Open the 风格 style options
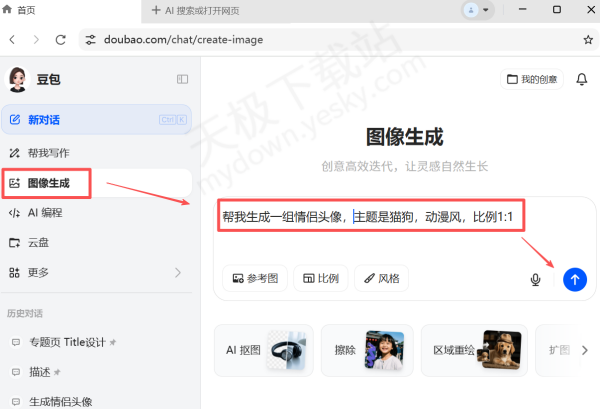This screenshot has height=409, width=600. (x=381, y=278)
